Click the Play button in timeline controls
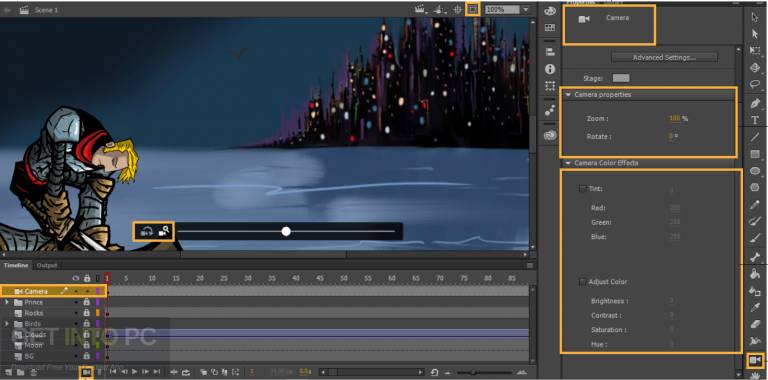Screen dimensions: 768x380 tap(135, 372)
